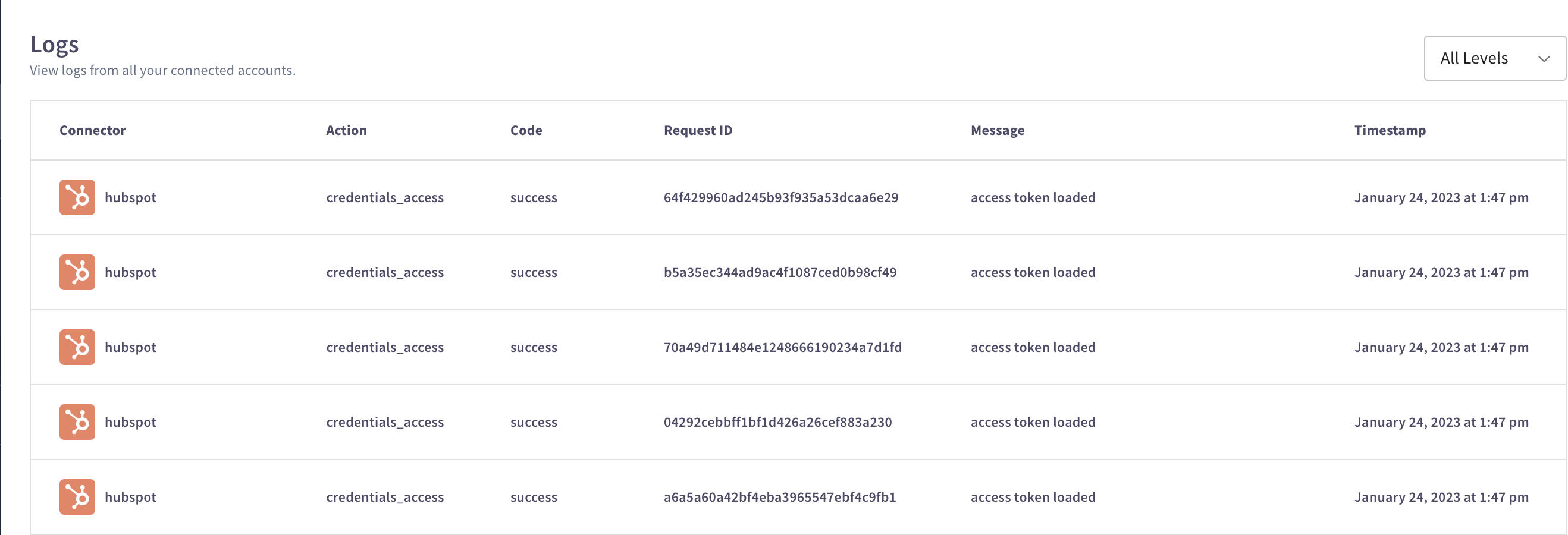Select request ID 04292cebbff1bf1d426a26cef883a230
This screenshot has height=535, width=1568.
tap(777, 422)
